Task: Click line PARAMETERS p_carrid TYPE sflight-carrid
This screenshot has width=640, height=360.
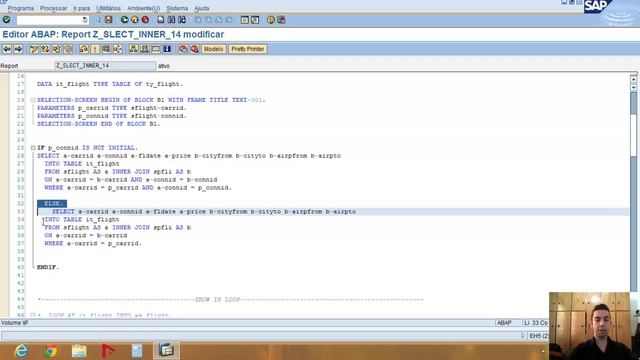Action: (x=112, y=108)
